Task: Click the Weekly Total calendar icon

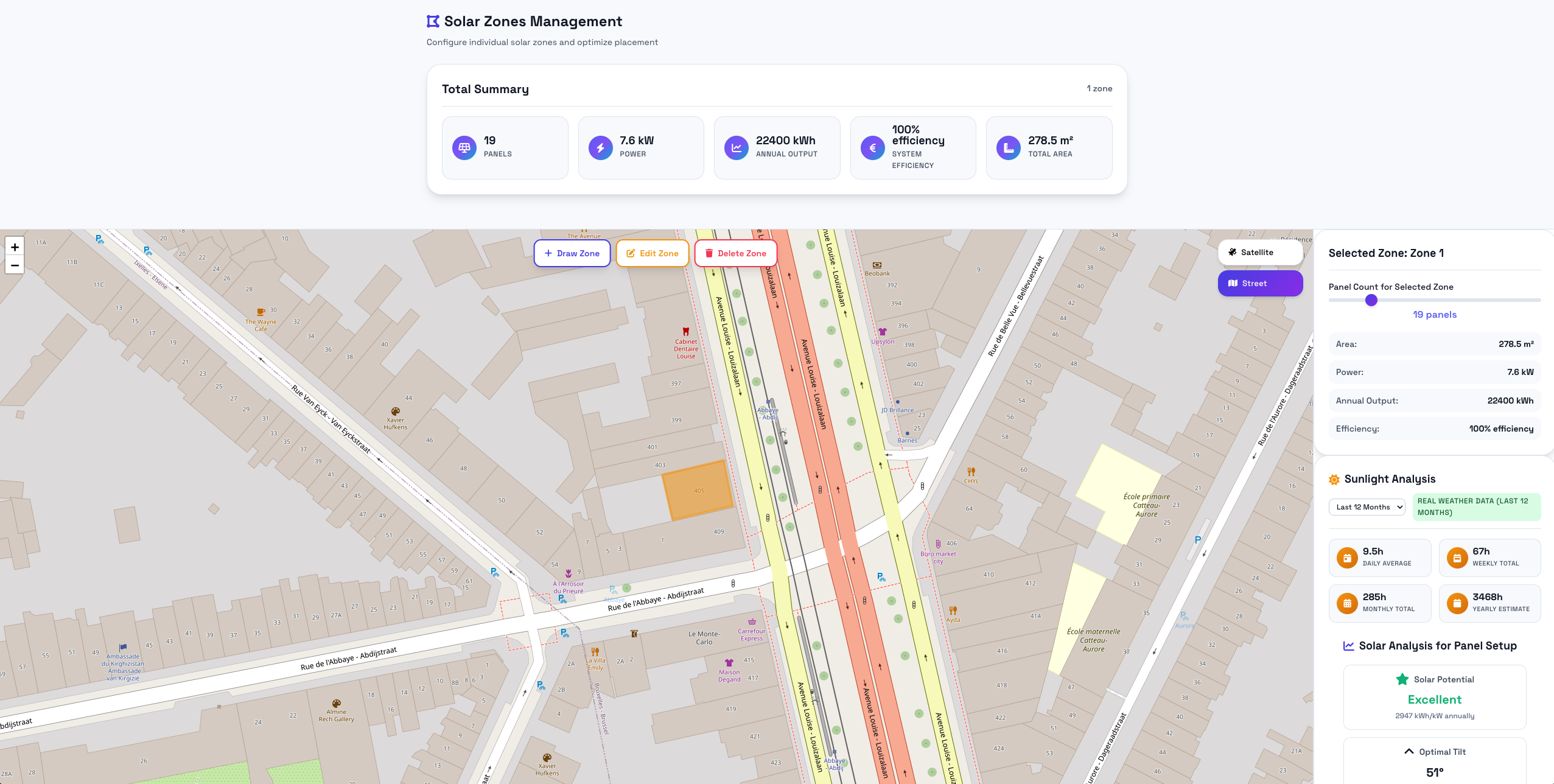Action: coord(1457,558)
